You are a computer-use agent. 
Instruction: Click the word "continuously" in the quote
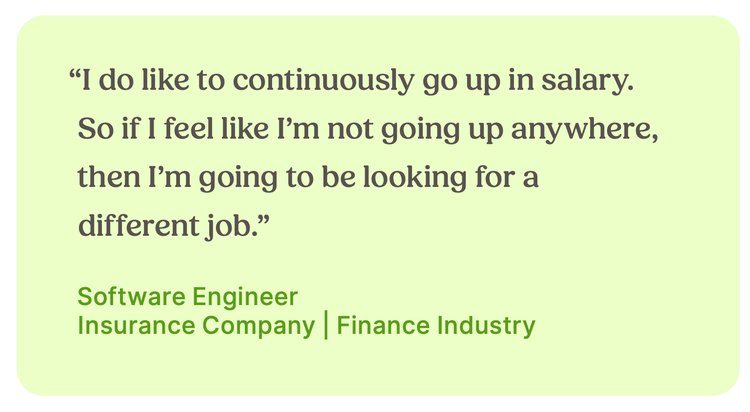[x=323, y=80]
